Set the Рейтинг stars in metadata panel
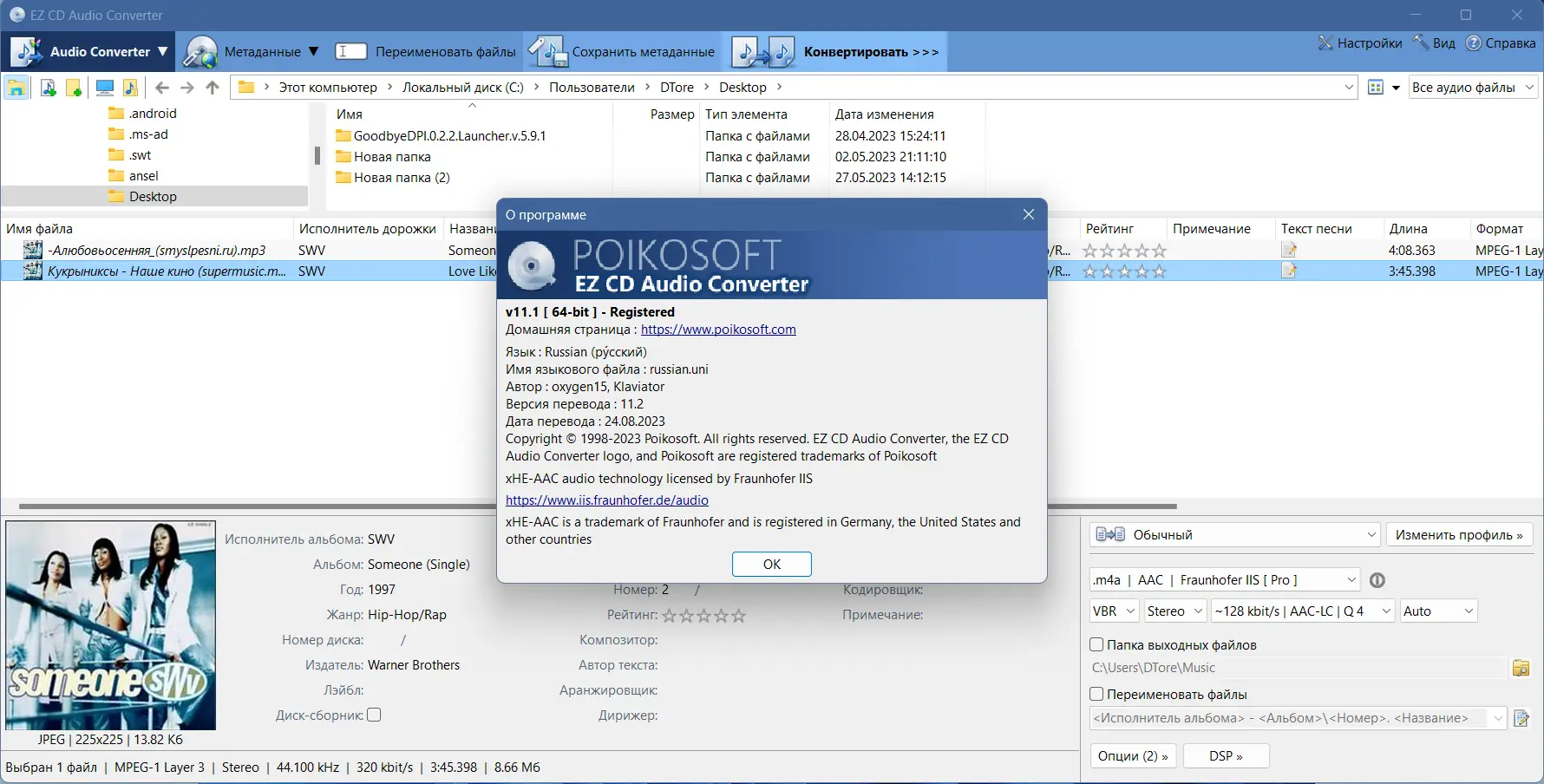 [703, 615]
